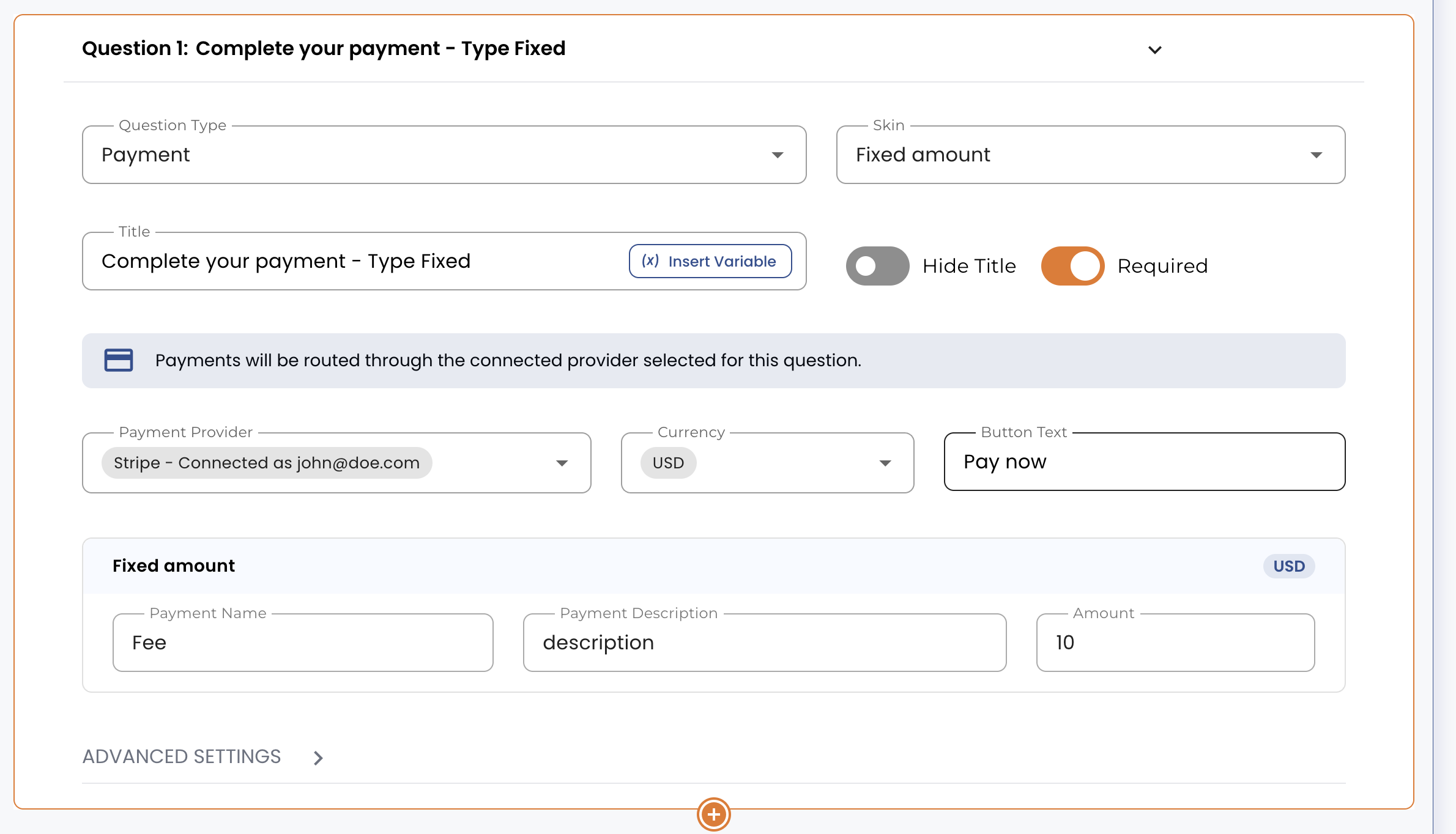This screenshot has height=834, width=1456.
Task: Toggle the Hide Title switch
Action: 877,266
